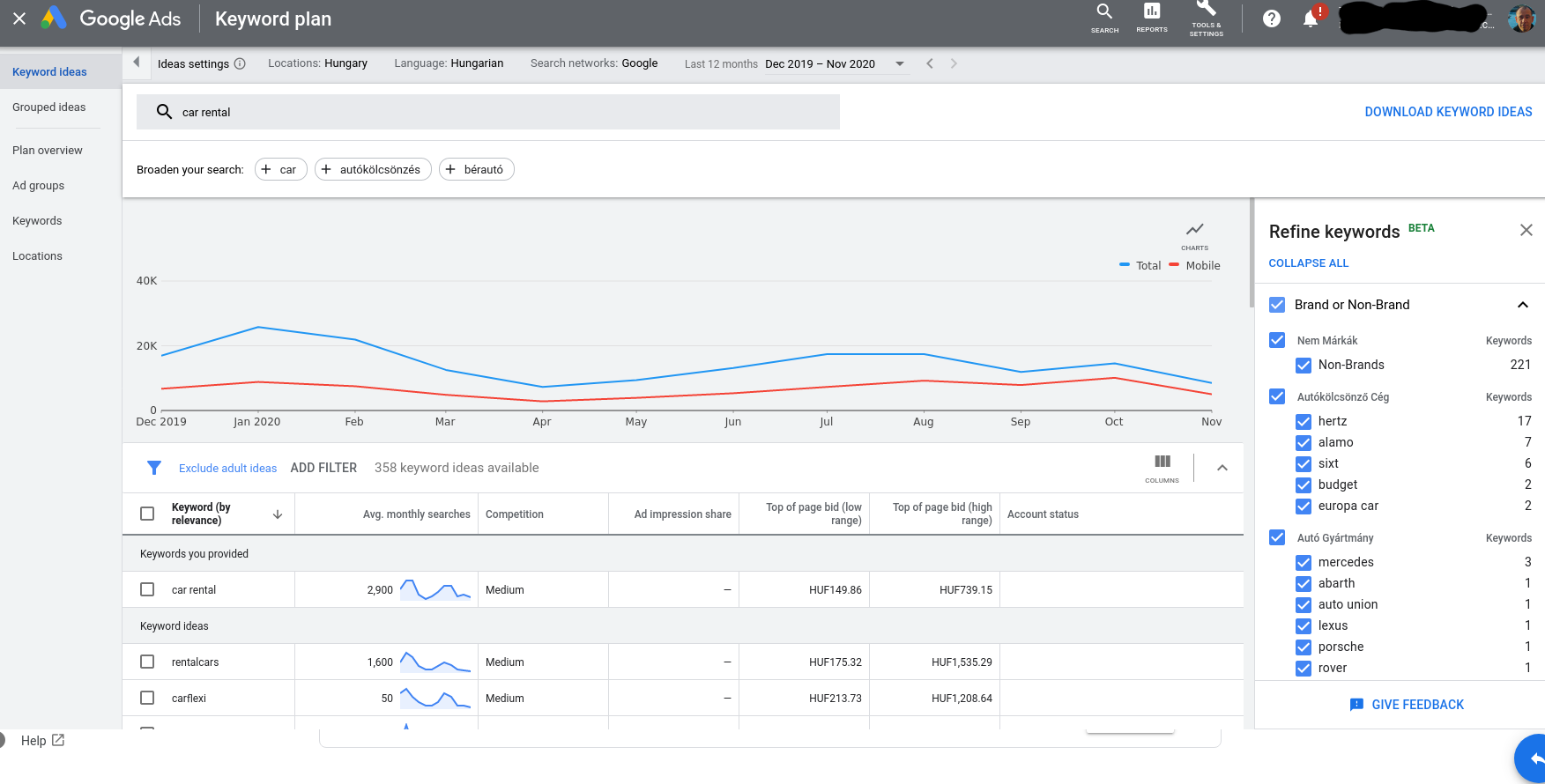This screenshot has width=1545, height=784.
Task: Open the Columns chooser icon
Action: click(1162, 468)
